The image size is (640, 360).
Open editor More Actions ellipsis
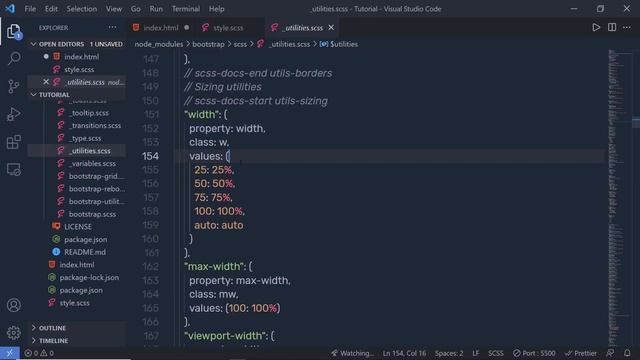(627, 27)
